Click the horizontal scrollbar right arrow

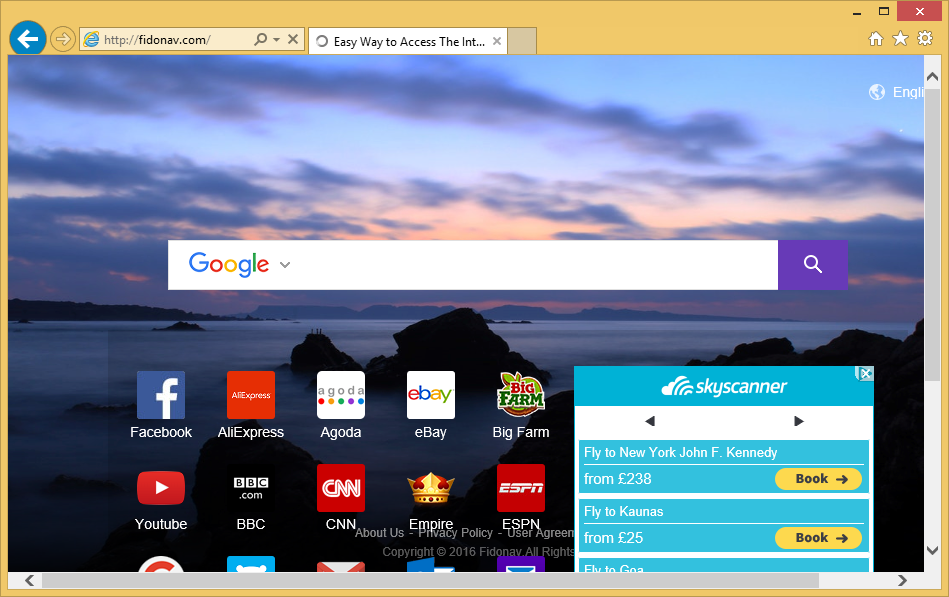pos(902,580)
